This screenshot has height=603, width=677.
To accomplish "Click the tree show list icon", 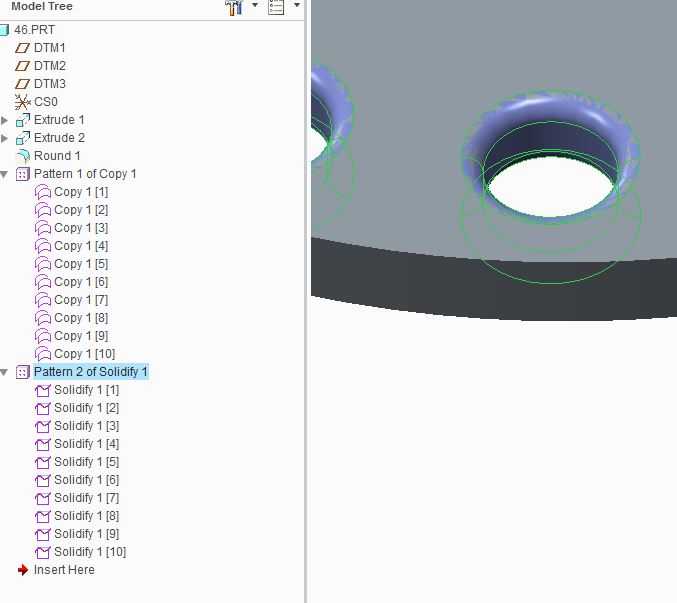I will coord(276,6).
